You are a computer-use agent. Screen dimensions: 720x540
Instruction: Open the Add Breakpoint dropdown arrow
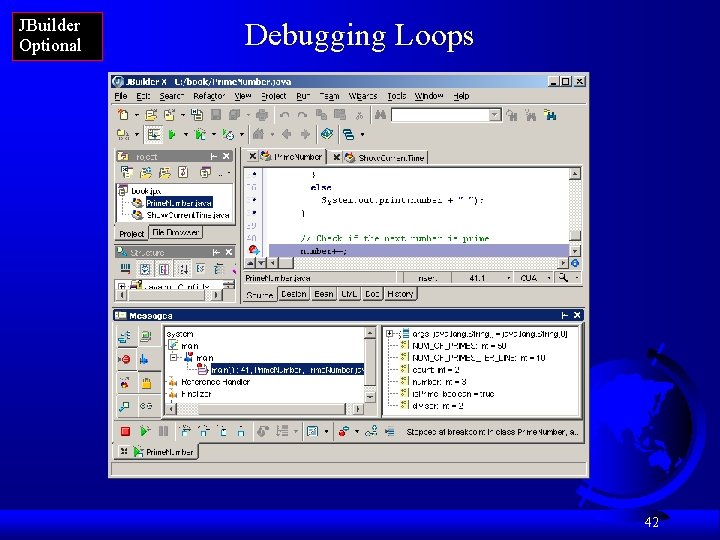tap(357, 432)
